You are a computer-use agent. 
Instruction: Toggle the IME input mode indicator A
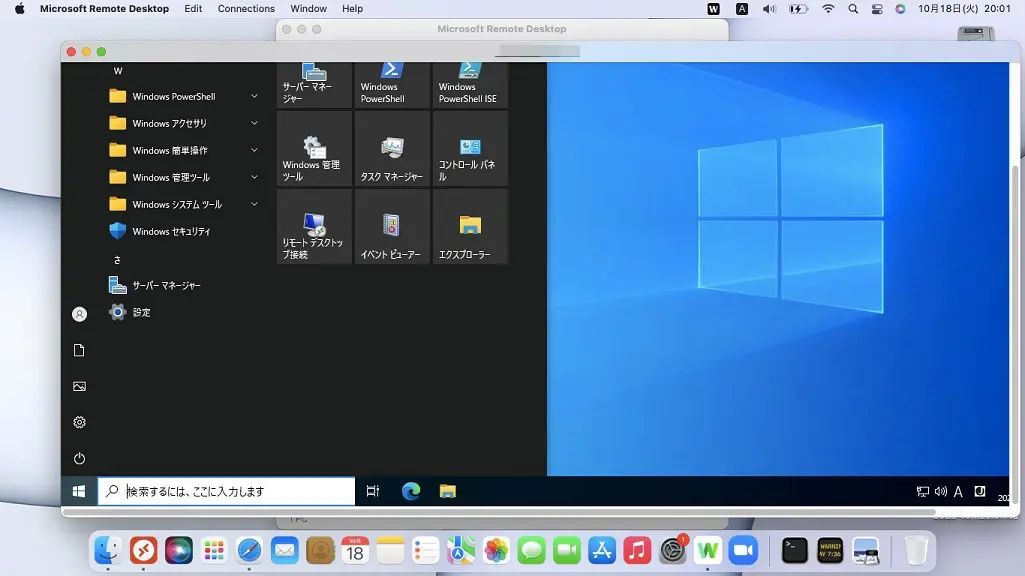[958, 492]
